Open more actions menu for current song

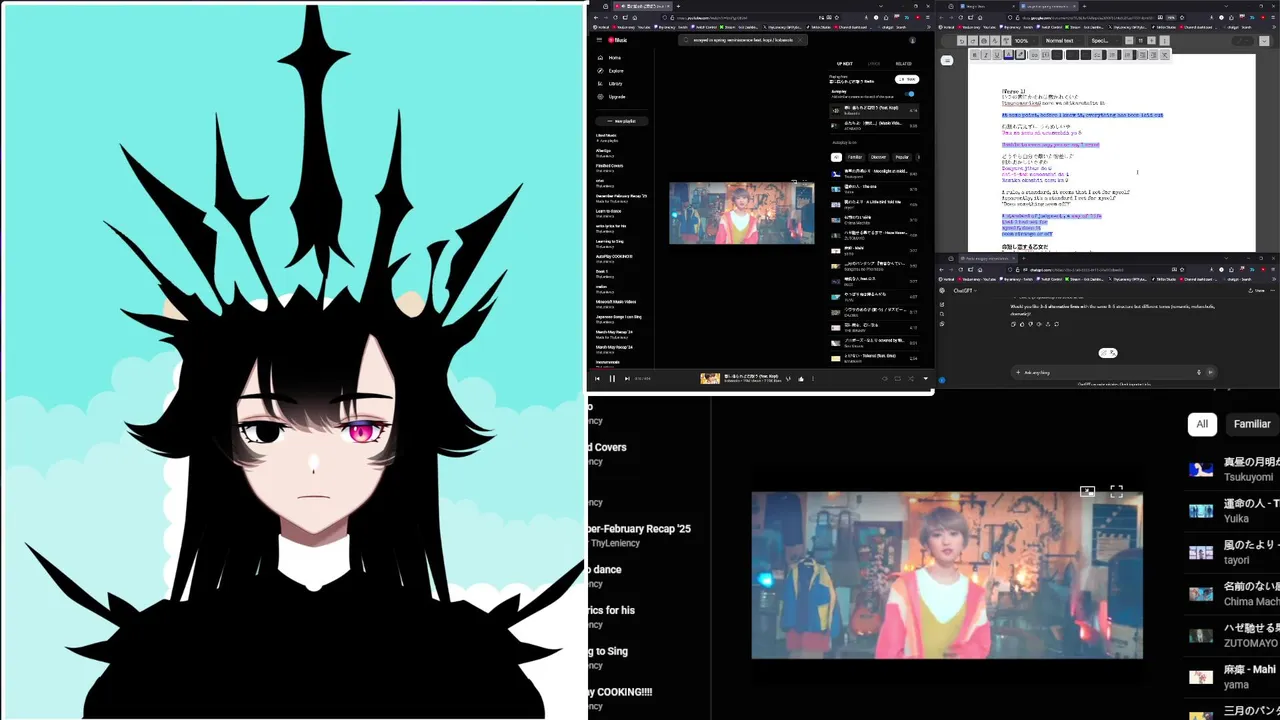813,379
